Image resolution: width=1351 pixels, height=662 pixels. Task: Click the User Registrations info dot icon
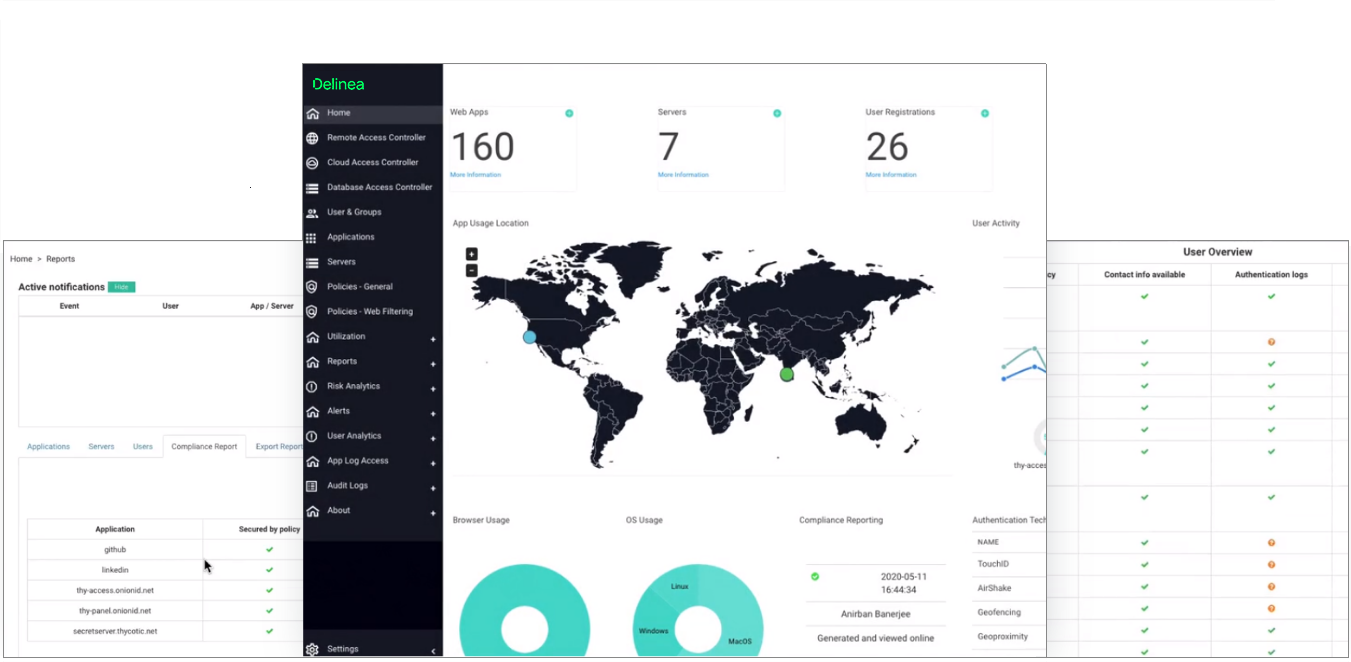(x=985, y=113)
